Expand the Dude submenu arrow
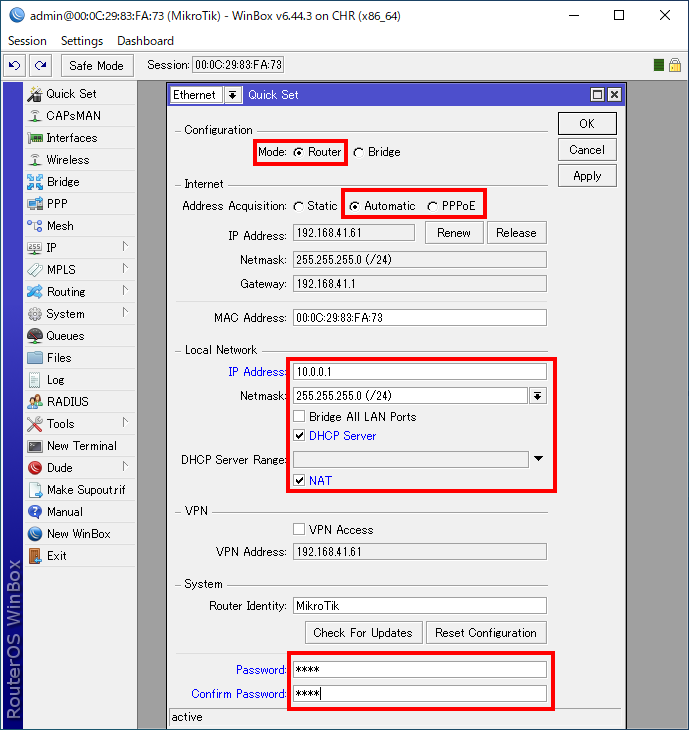Screen dimensions: 689x730 [125, 466]
